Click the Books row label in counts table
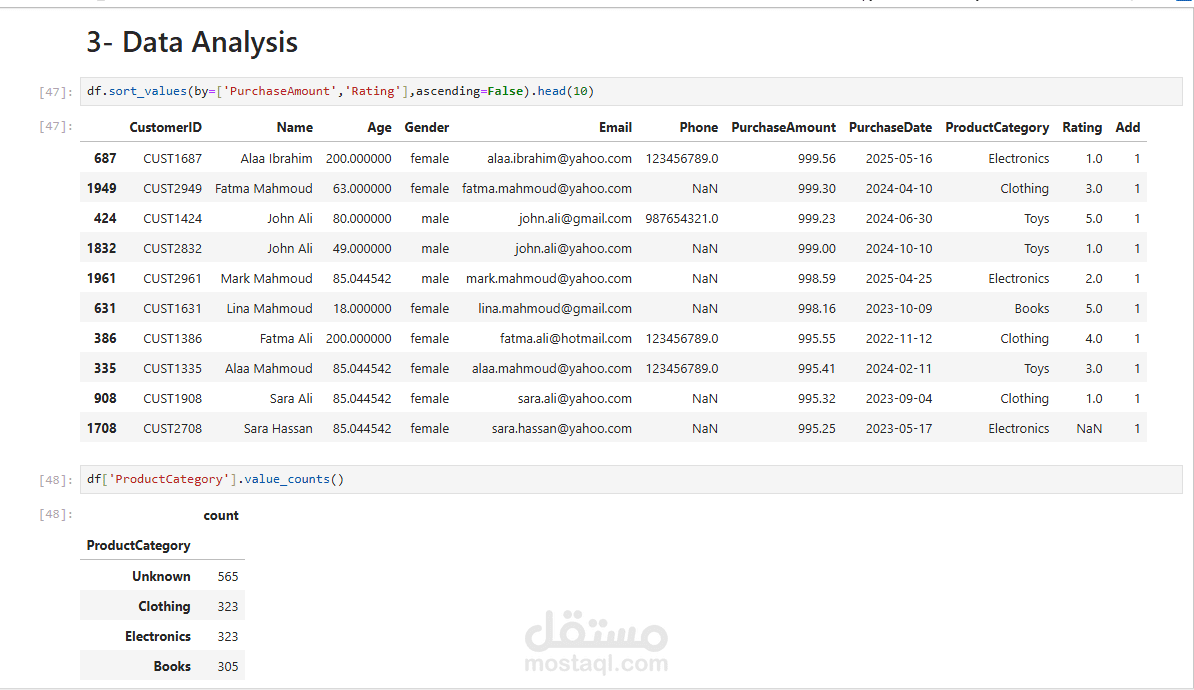Viewport: 1194px width, 690px height. click(172, 666)
